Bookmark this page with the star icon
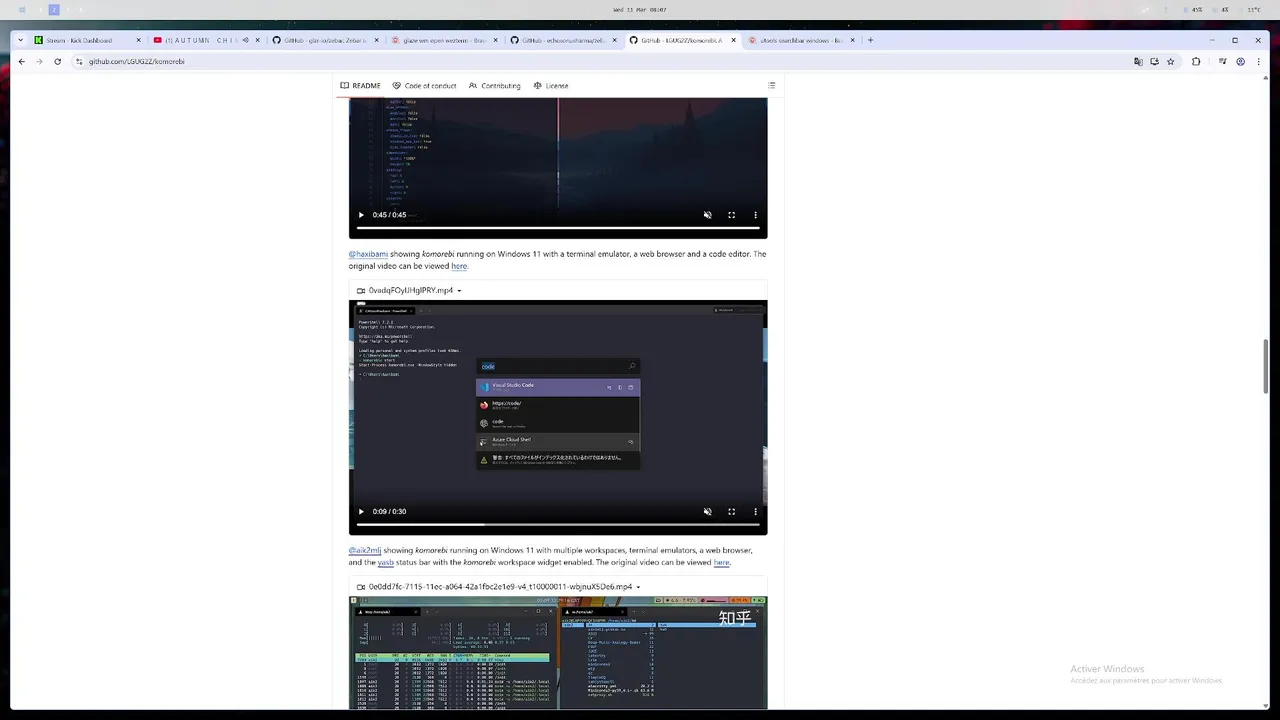Image resolution: width=1280 pixels, height=720 pixels. pos(1170,61)
